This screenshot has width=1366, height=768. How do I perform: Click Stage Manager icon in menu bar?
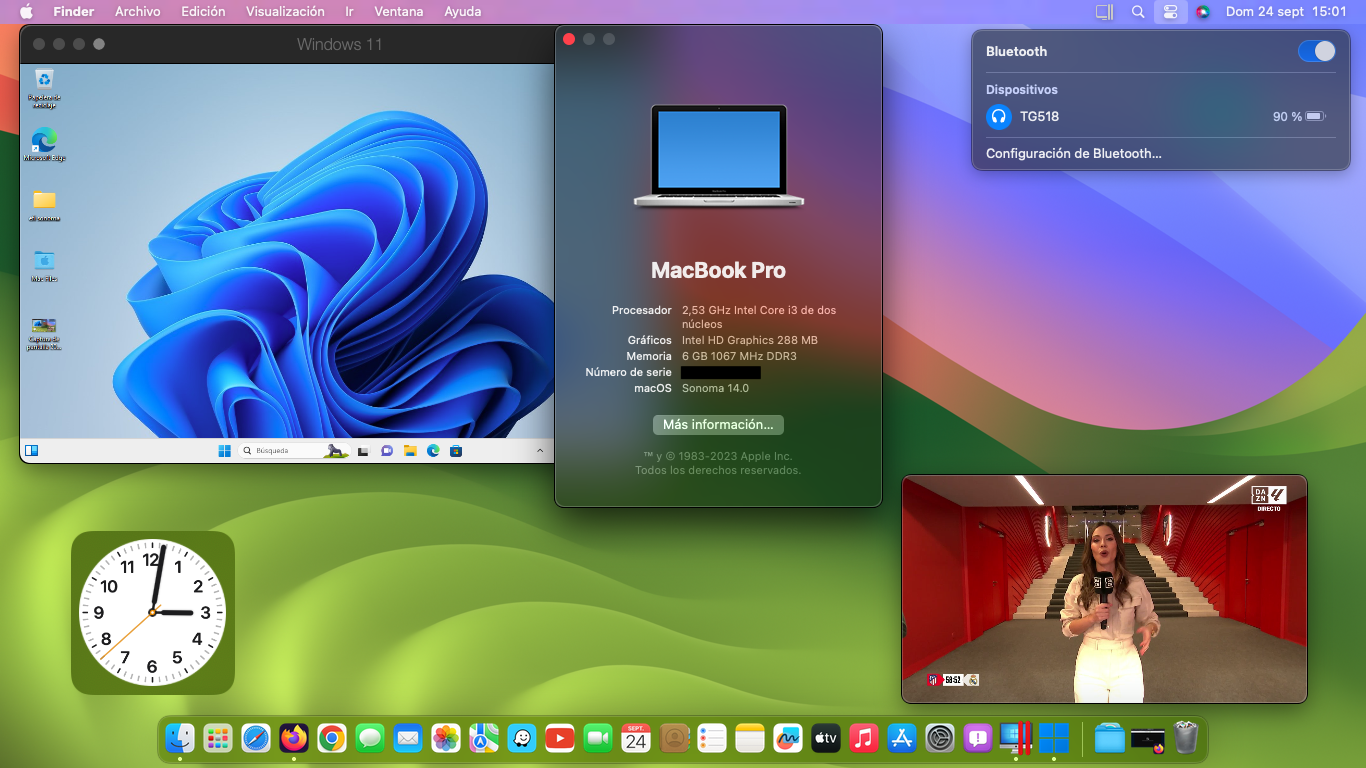coord(1105,12)
